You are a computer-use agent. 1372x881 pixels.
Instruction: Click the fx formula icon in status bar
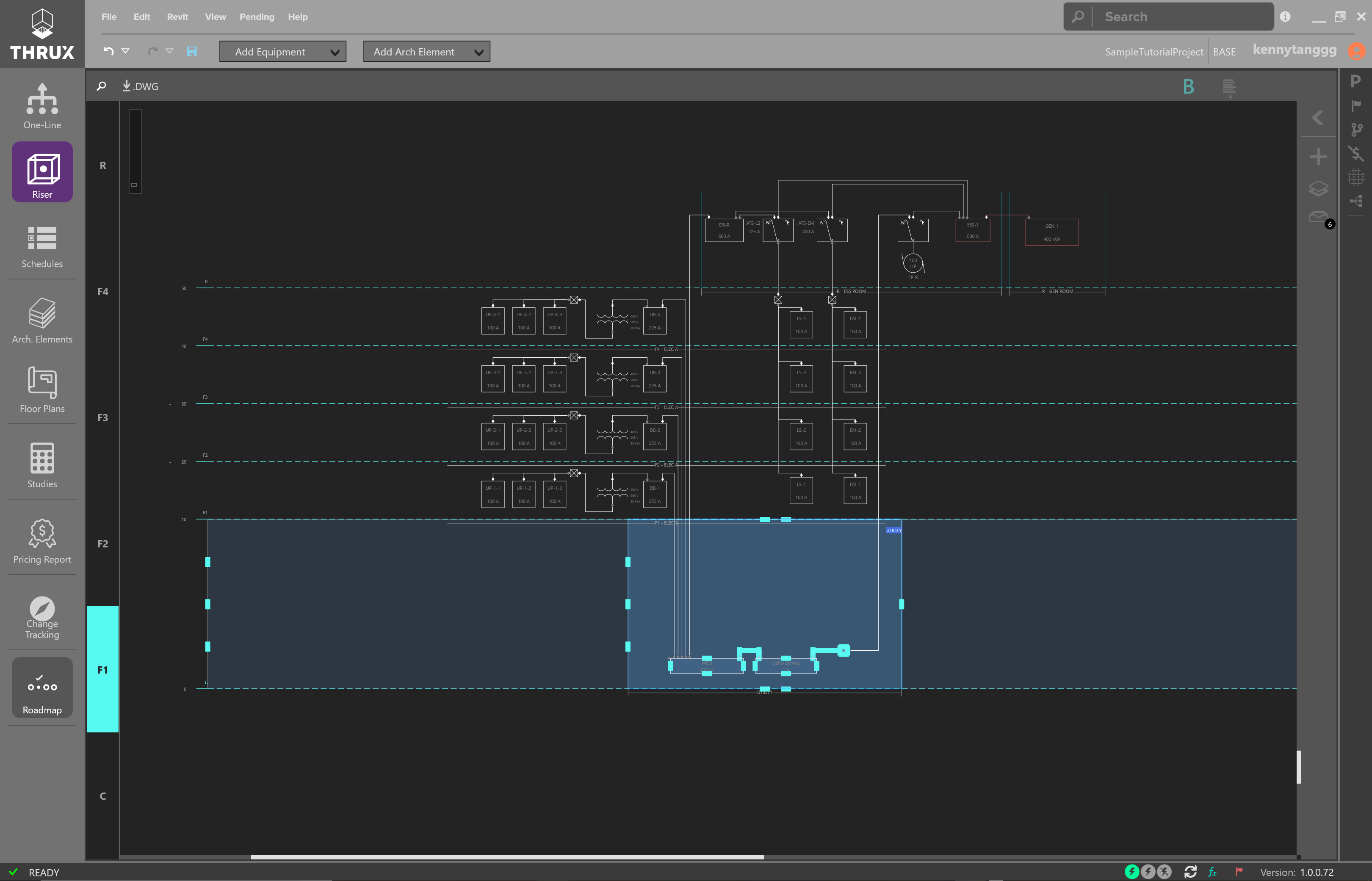[x=1212, y=872]
